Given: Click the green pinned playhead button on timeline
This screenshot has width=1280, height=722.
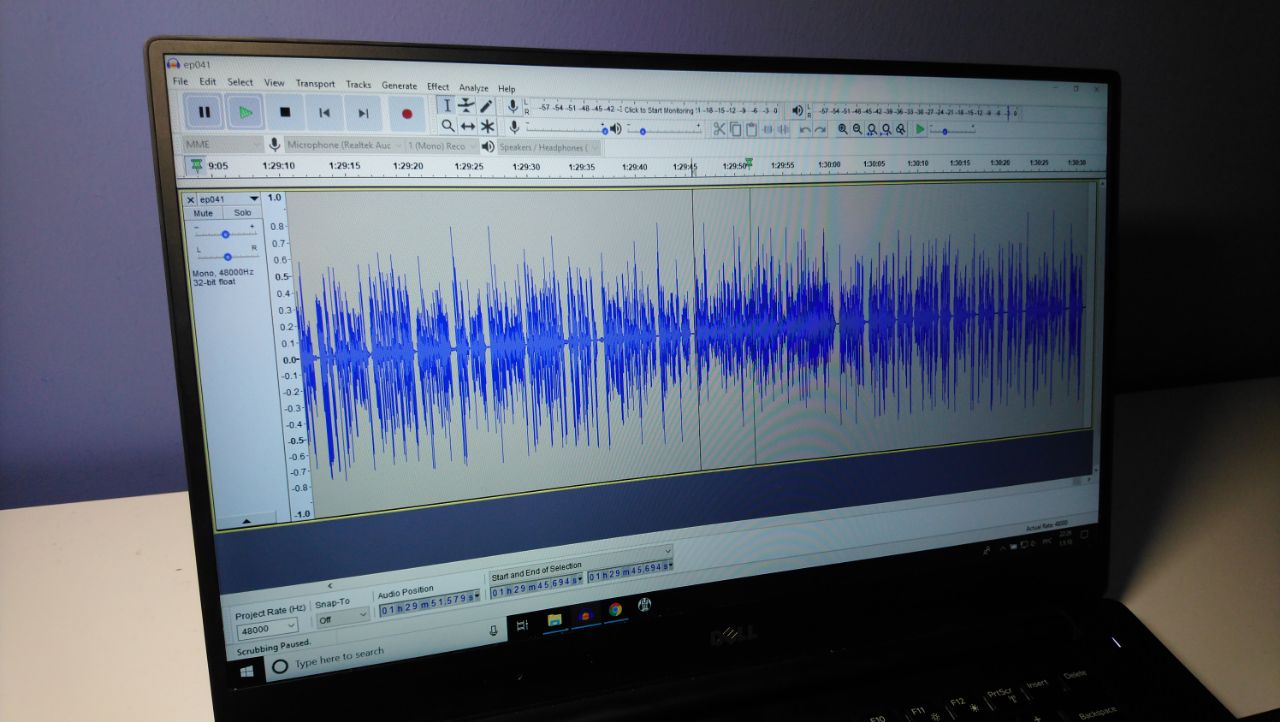Looking at the screenshot, I should tap(196, 165).
